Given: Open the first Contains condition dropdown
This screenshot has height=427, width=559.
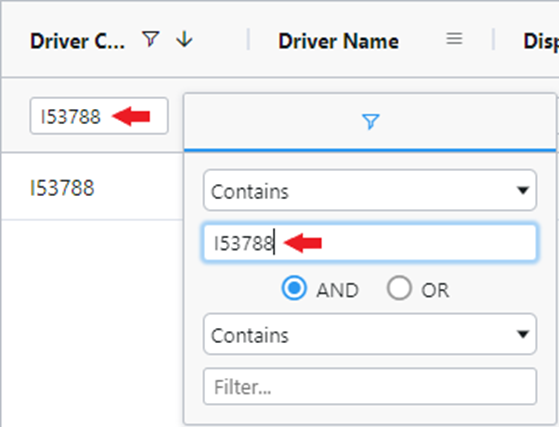Looking at the screenshot, I should point(370,190).
